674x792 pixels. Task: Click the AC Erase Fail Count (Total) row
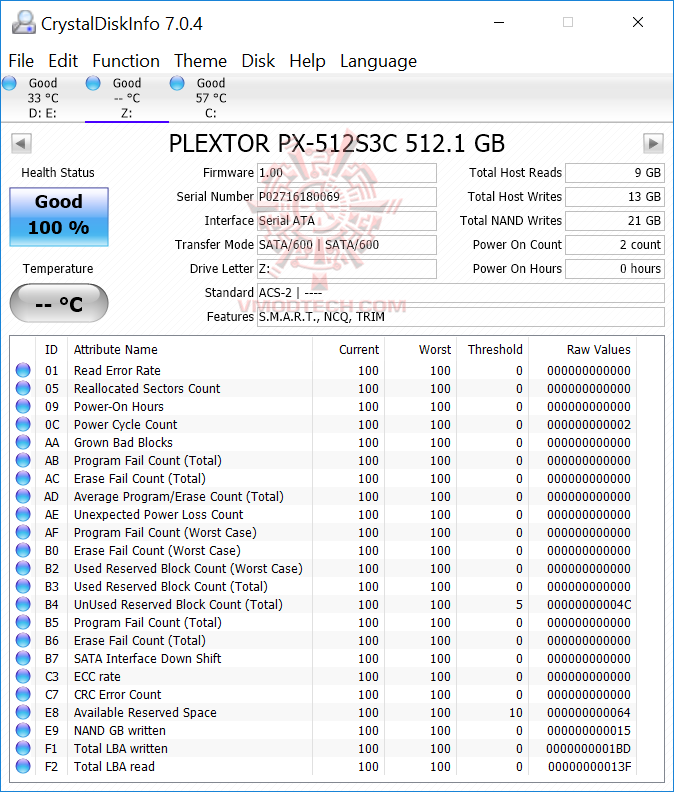323,478
